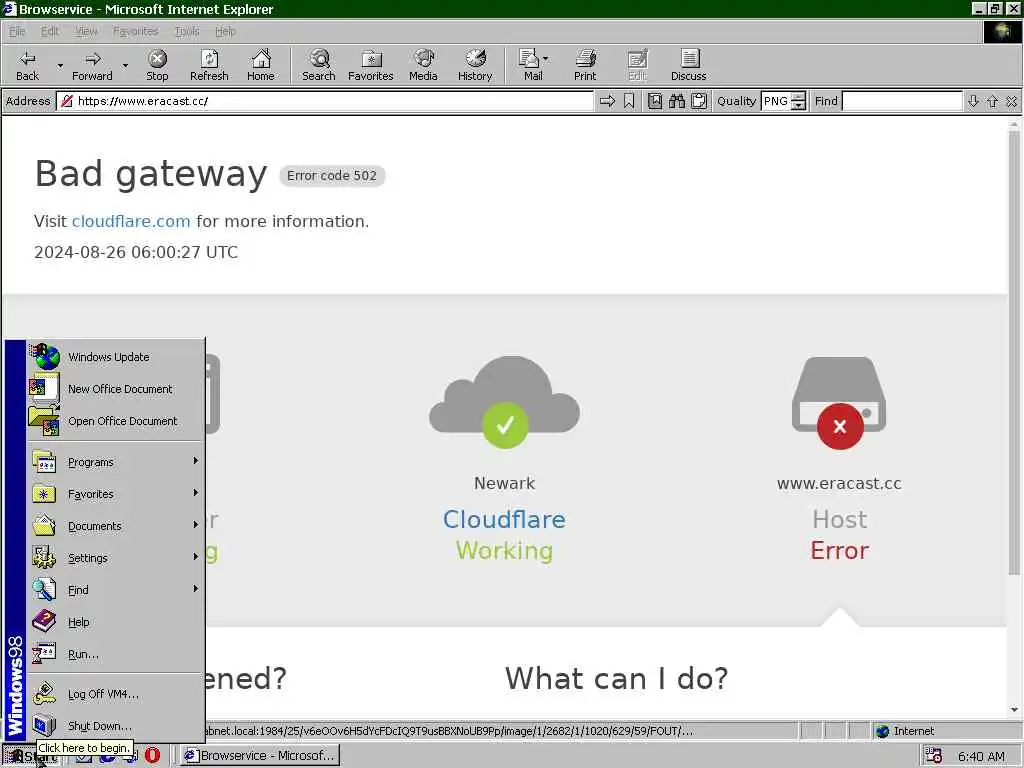Click the Error code 502 badge

coord(332,176)
